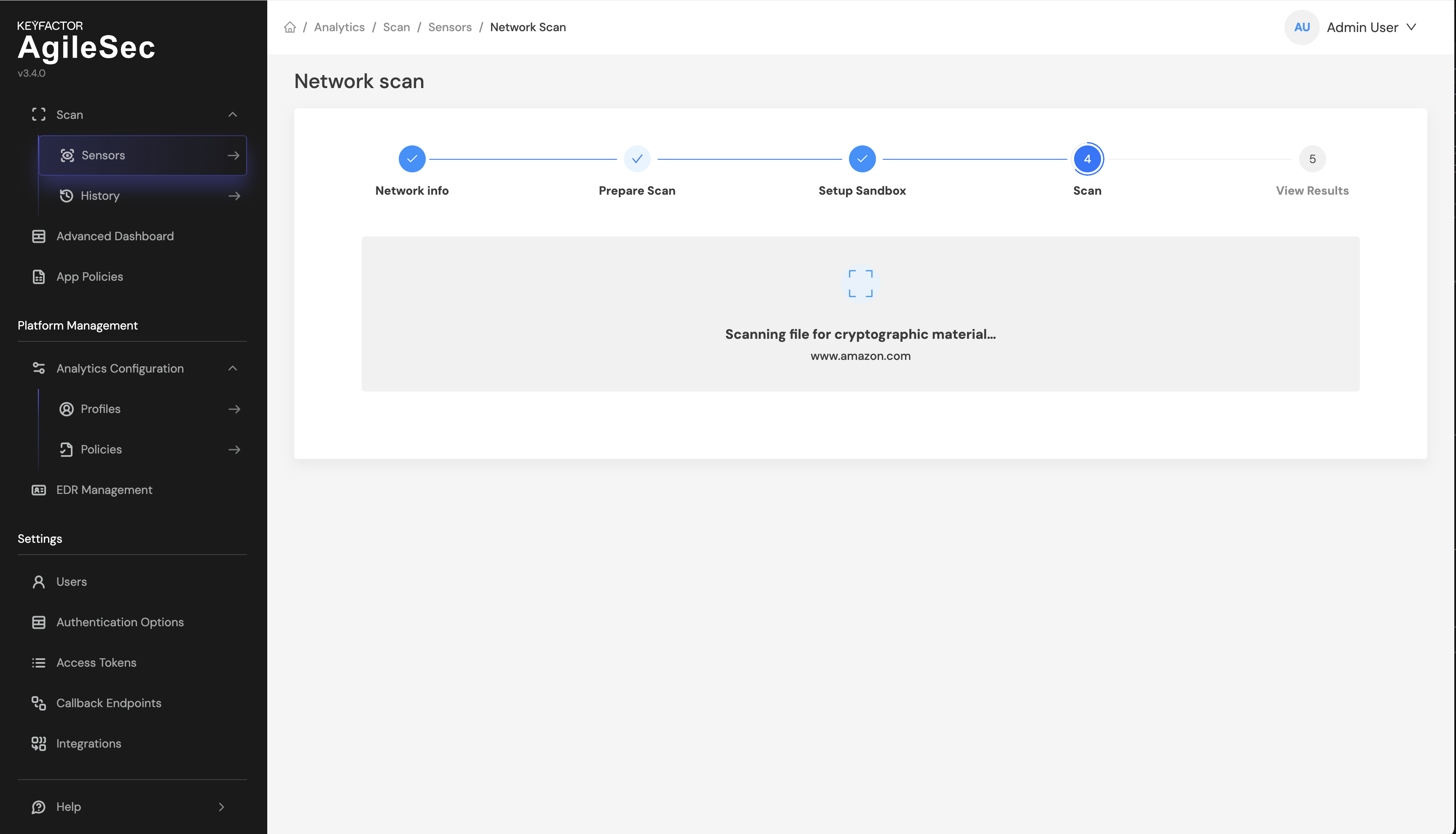Click the Integrations icon in Settings
The height and width of the screenshot is (834, 1456).
pyautogui.click(x=38, y=743)
